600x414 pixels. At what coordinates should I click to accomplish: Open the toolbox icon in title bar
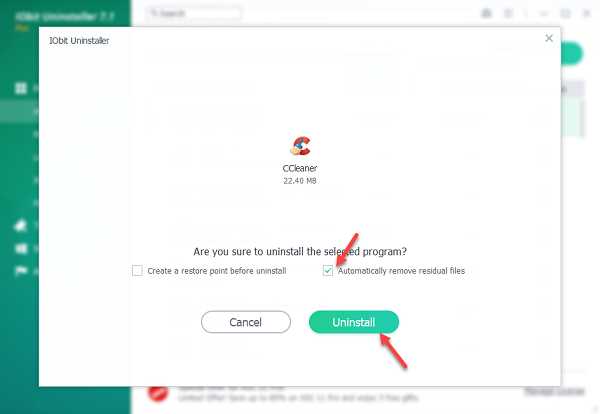pyautogui.click(x=486, y=13)
